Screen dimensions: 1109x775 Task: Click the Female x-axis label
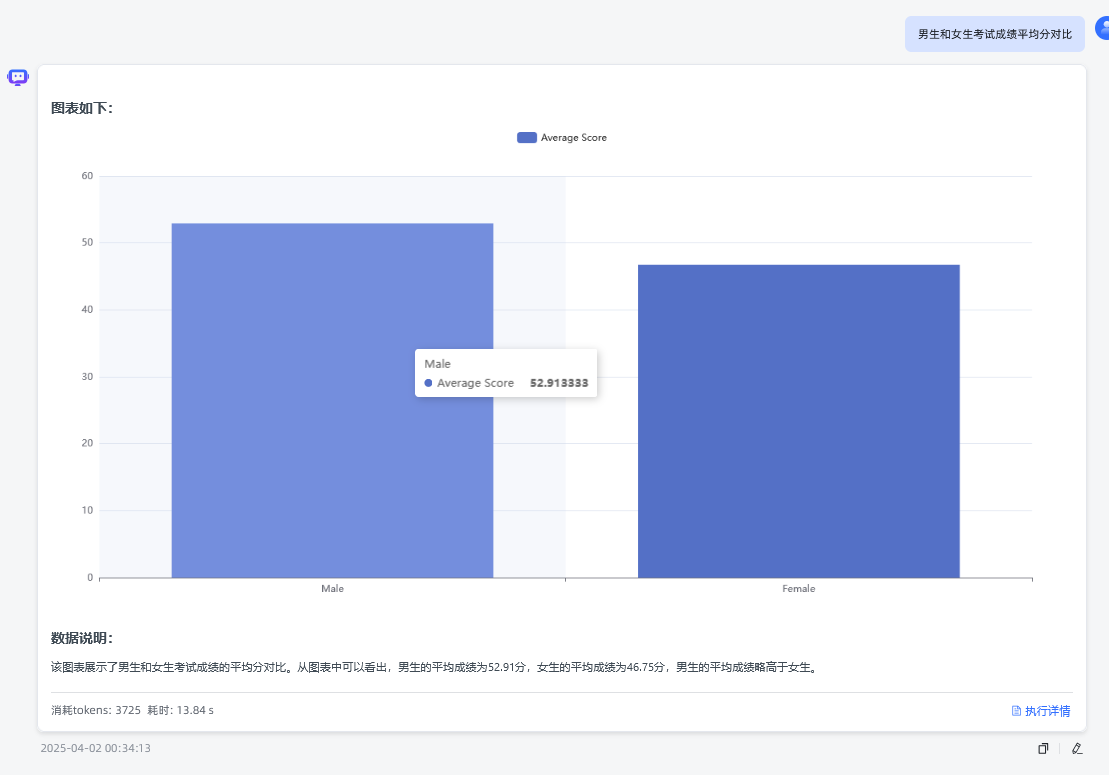click(x=798, y=589)
